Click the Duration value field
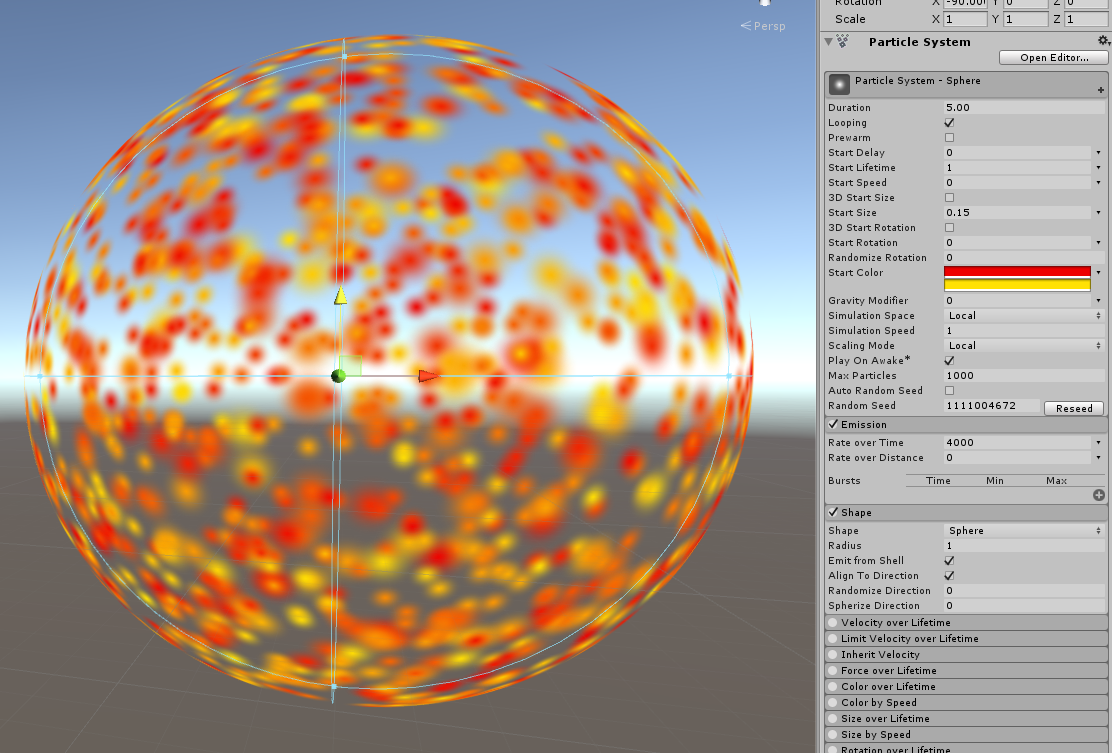 tap(1025, 108)
